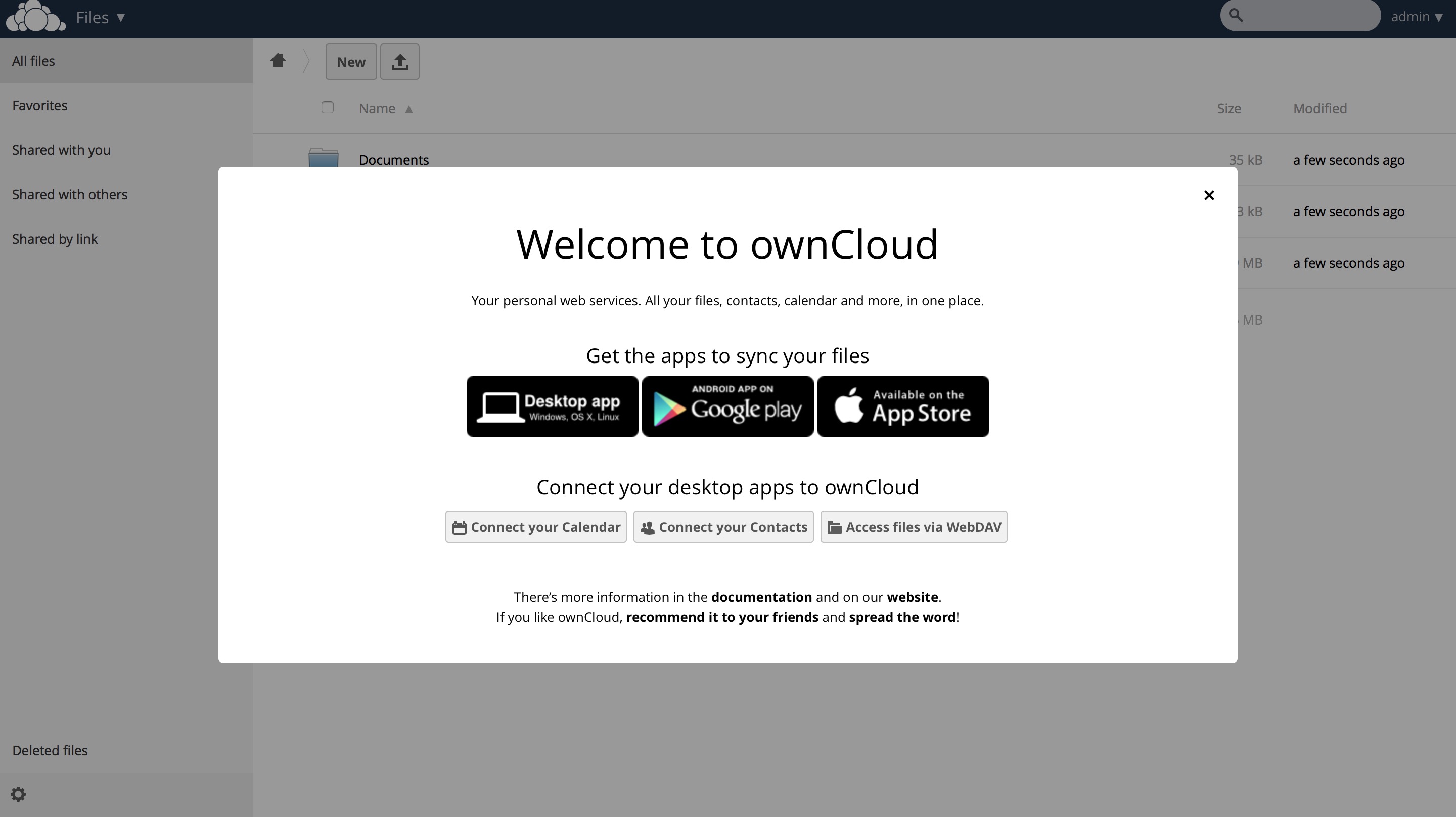Click the upload arrow button
The height and width of the screenshot is (817, 1456).
pyautogui.click(x=399, y=62)
